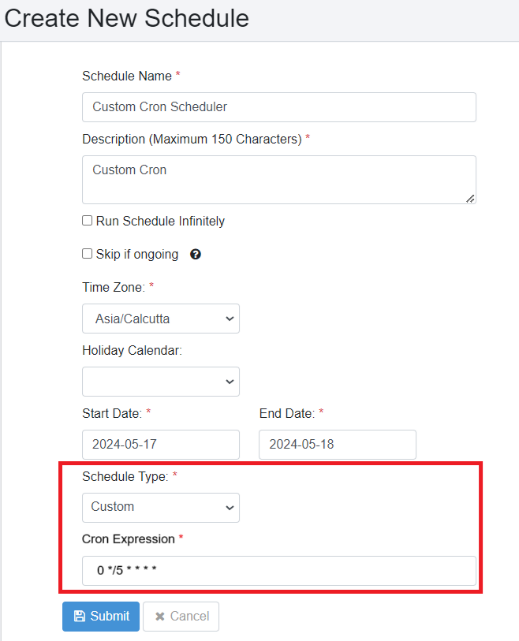The height and width of the screenshot is (641, 519).
Task: Expand the Holiday Calendar dropdown
Action: click(161, 381)
